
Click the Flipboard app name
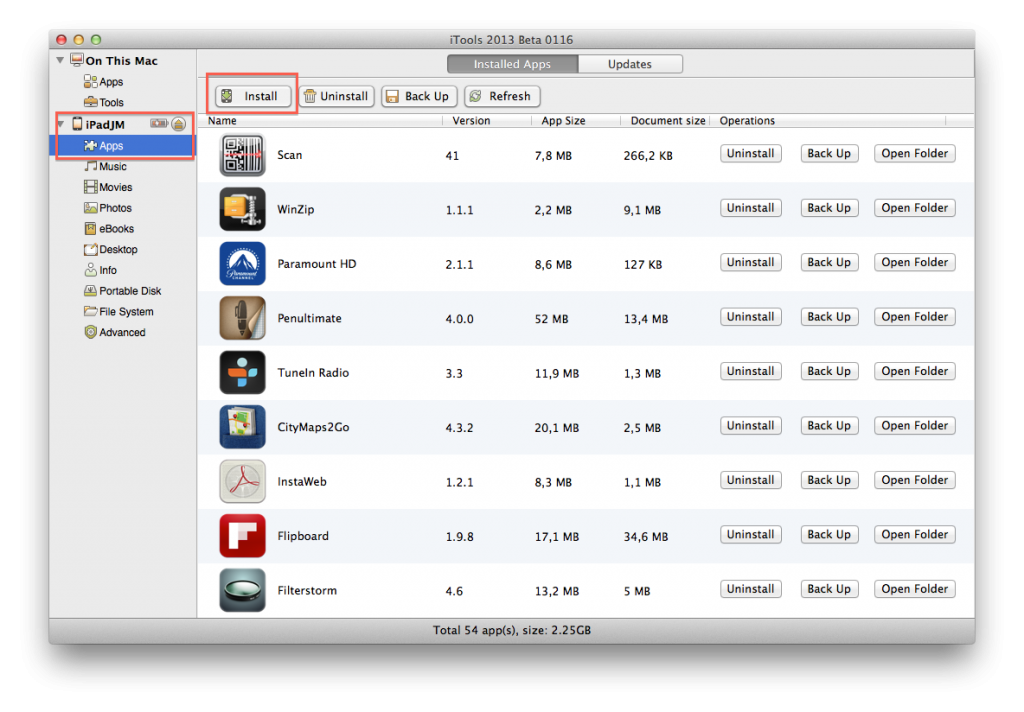(x=303, y=536)
